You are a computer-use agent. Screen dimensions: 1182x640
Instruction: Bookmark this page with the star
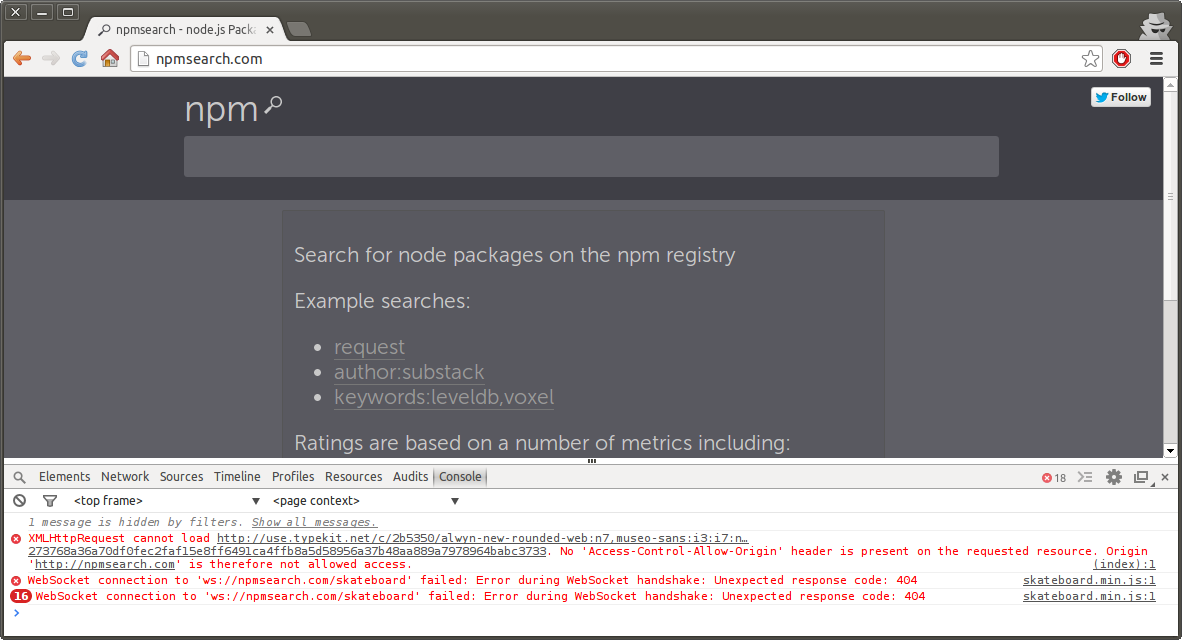[x=1090, y=59]
